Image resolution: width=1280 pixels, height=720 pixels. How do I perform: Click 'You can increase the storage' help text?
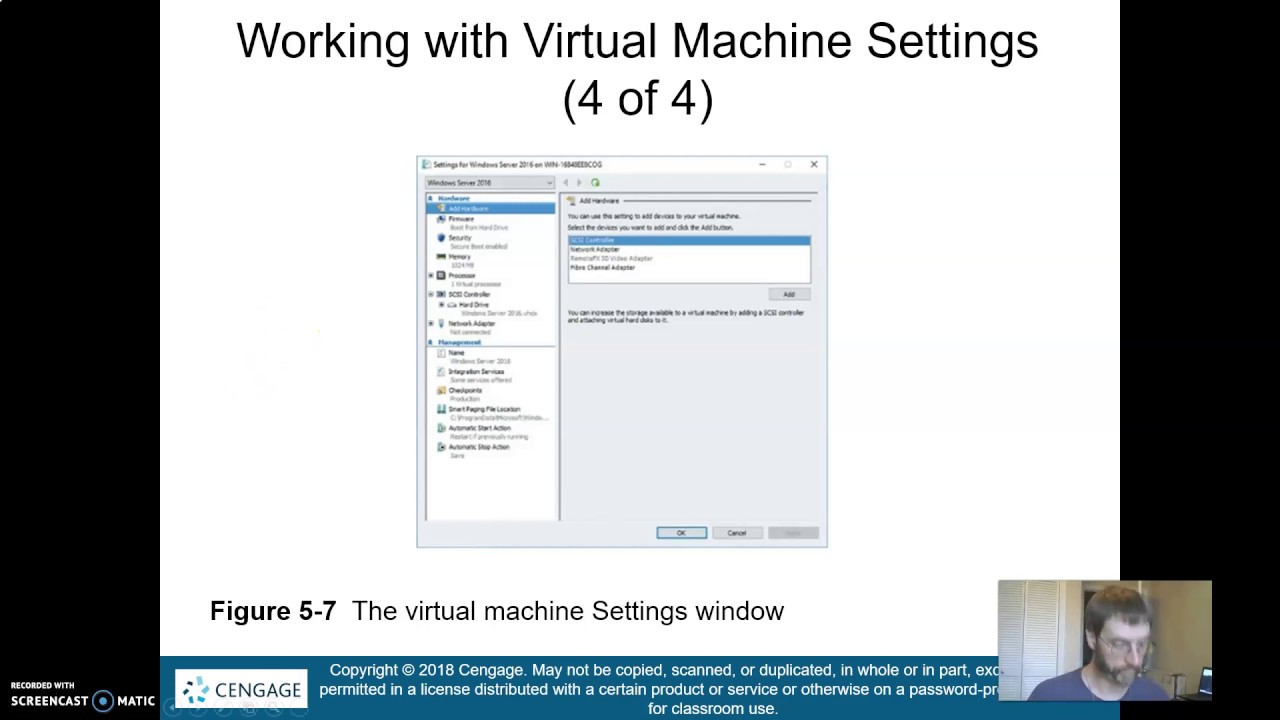tap(686, 316)
